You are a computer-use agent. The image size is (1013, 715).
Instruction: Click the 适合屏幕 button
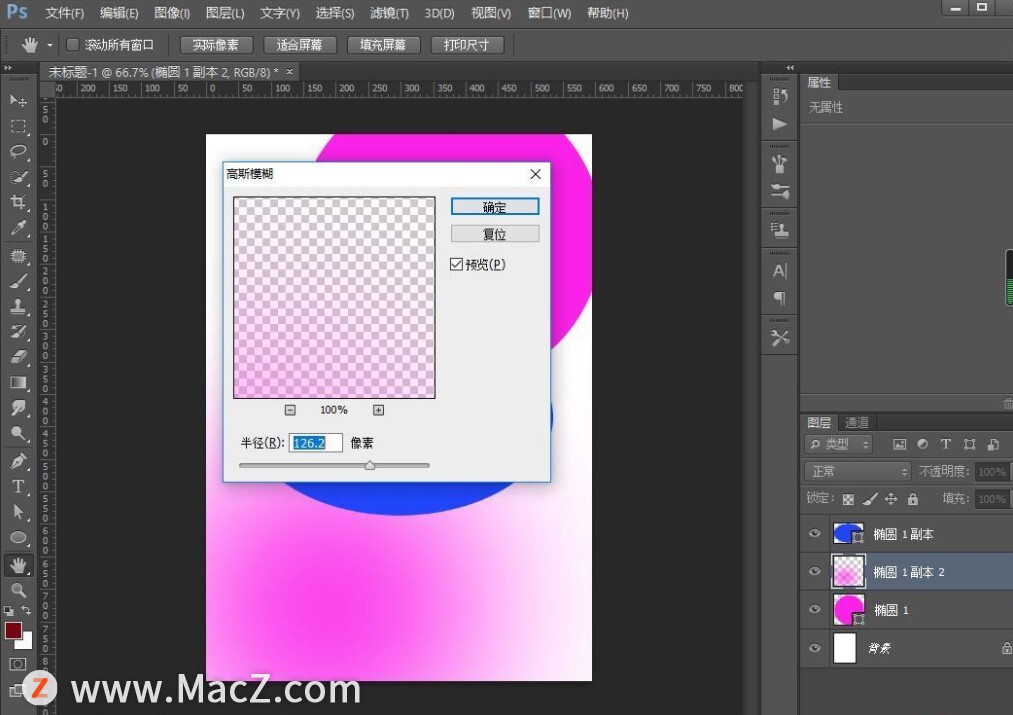(299, 45)
